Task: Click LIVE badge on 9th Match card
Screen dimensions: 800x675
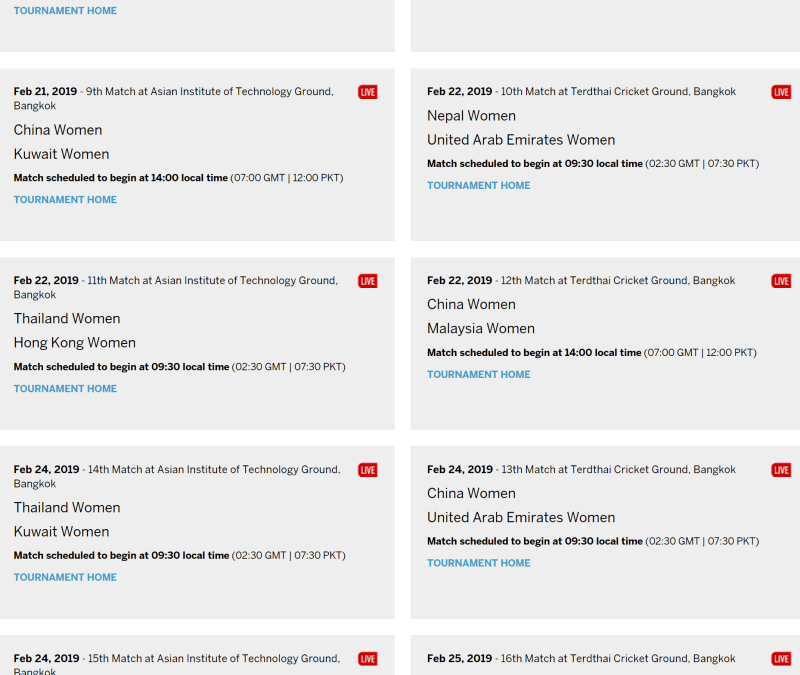Action: coord(367,92)
